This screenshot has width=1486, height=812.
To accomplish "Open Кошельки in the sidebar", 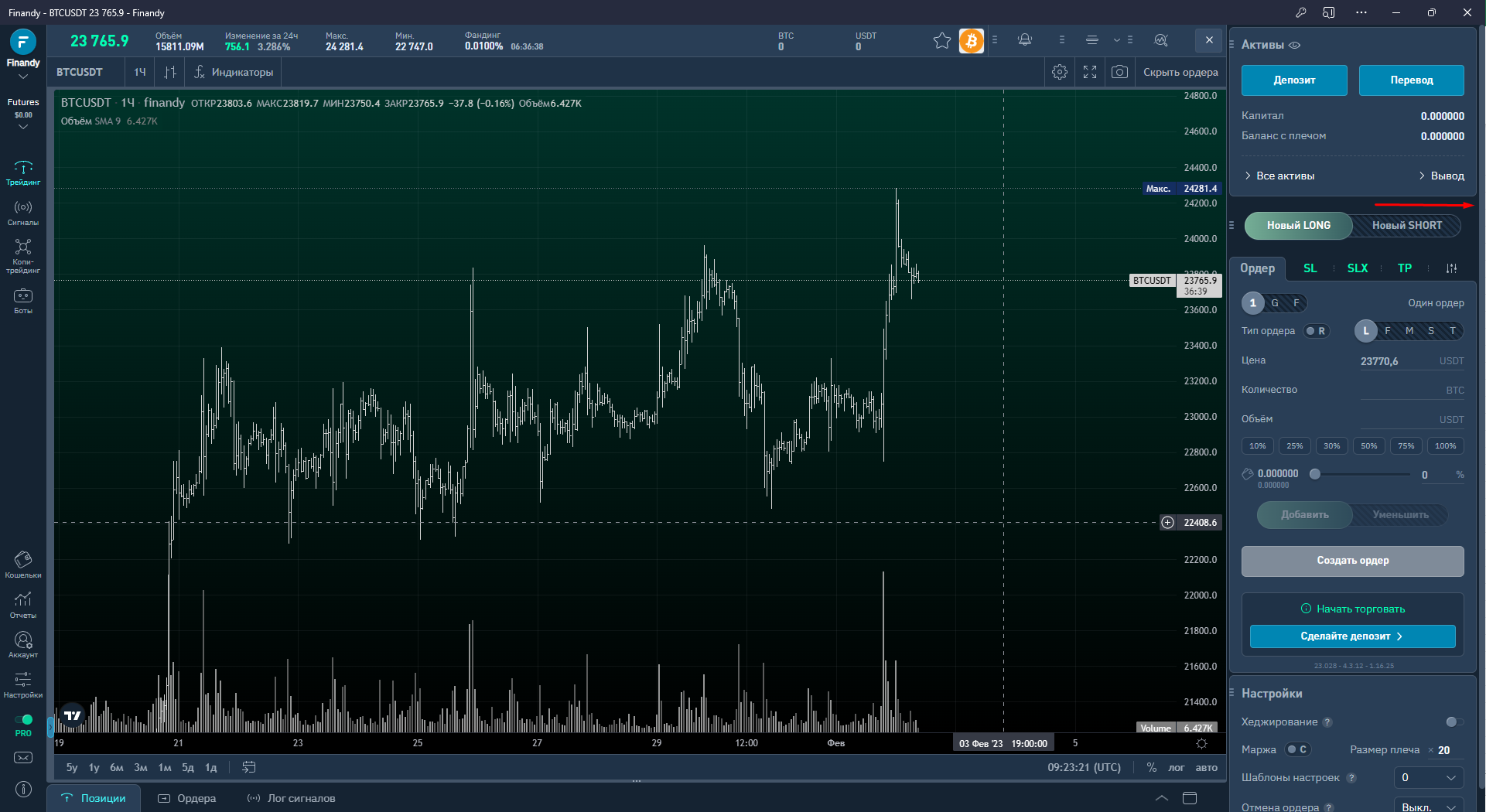I will [x=23, y=565].
